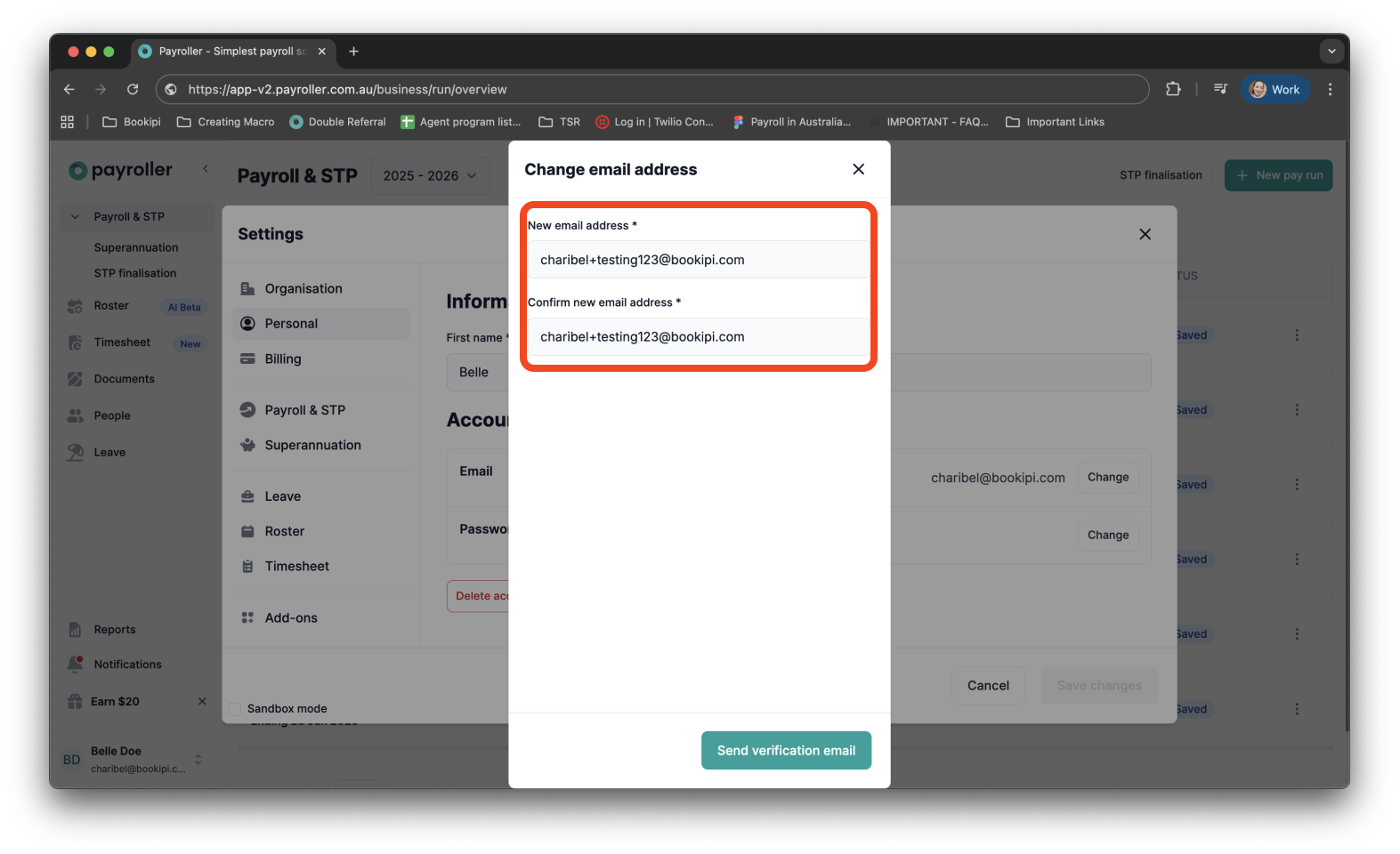The image size is (1400, 854).
Task: Open Superannuation in left sidebar
Action: [136, 247]
